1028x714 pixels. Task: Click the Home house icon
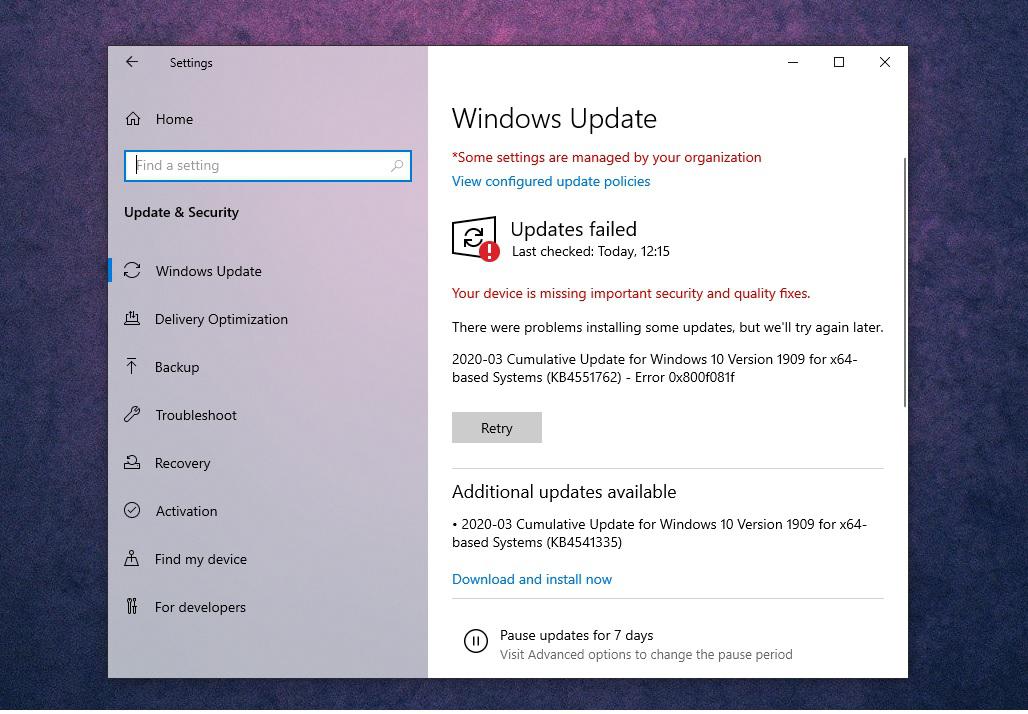tap(133, 119)
